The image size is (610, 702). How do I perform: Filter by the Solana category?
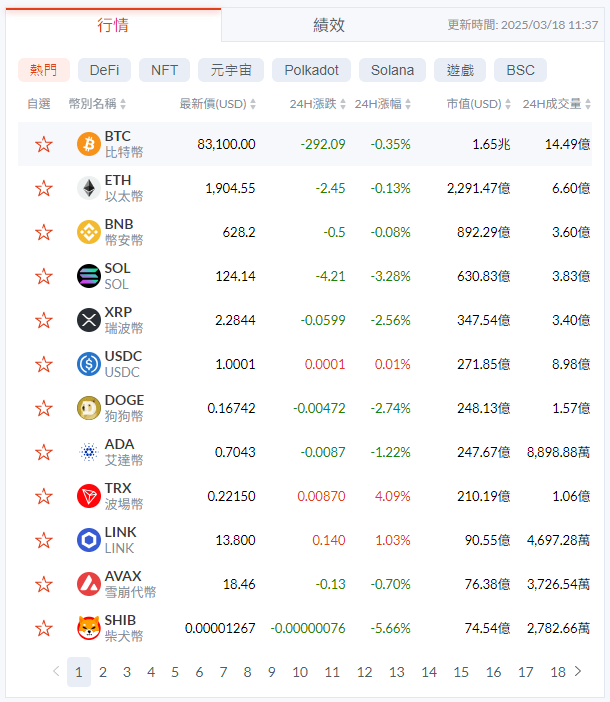coord(392,70)
